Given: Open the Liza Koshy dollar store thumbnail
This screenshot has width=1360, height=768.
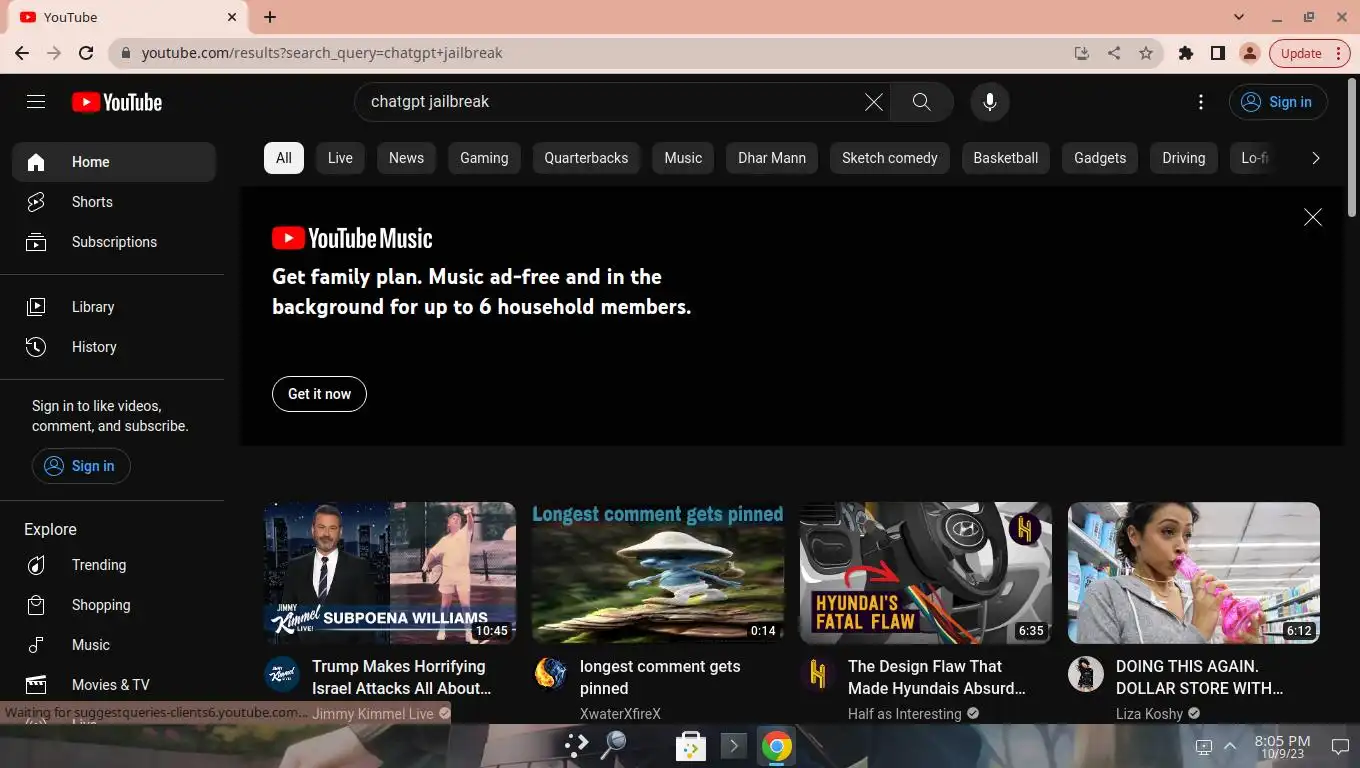Looking at the screenshot, I should pos(1194,572).
